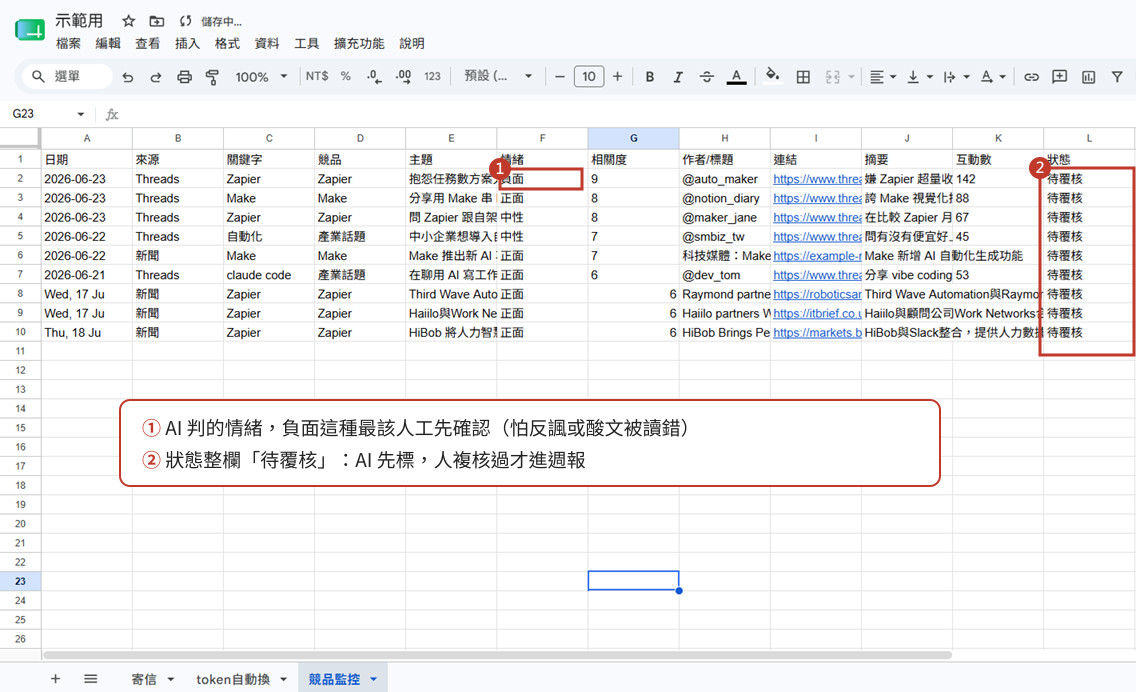
Task: Select the paint format roller
Action: point(212,77)
